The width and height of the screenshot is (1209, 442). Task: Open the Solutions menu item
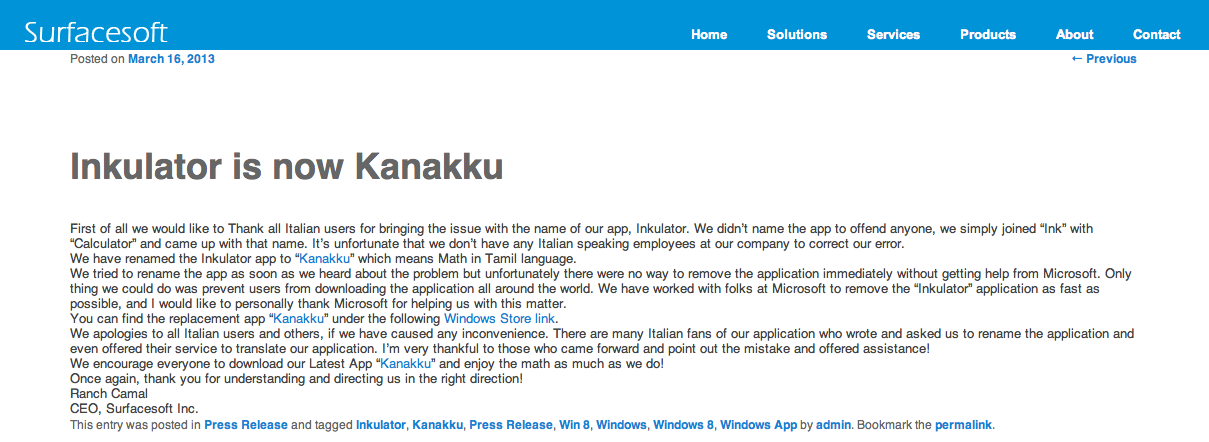pyautogui.click(x=797, y=34)
